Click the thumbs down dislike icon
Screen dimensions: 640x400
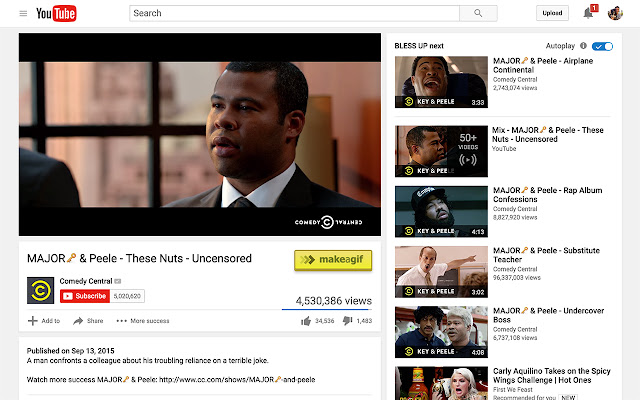coord(347,321)
